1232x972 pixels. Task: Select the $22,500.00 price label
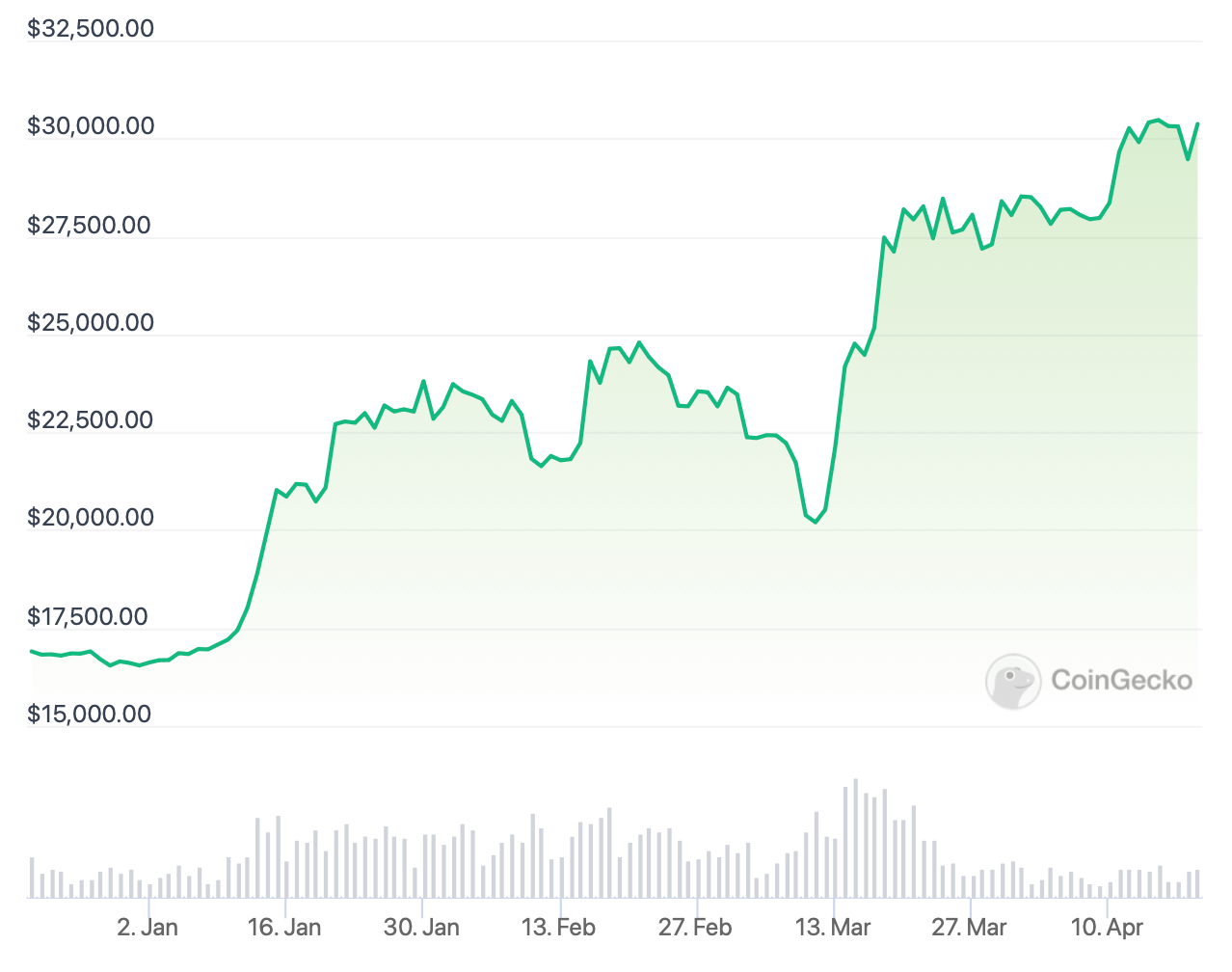point(91,420)
